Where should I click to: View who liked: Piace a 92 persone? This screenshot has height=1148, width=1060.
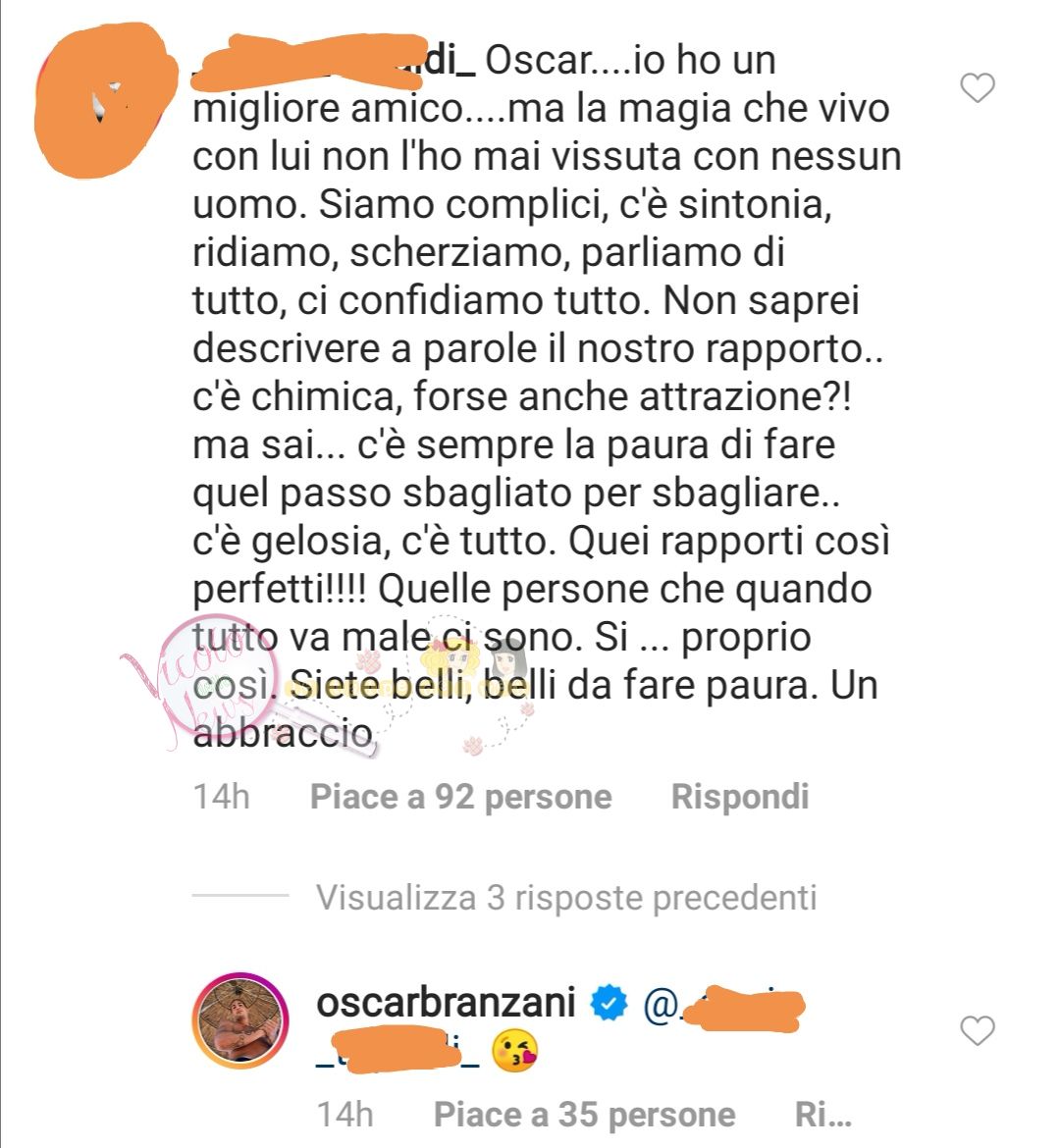pos(460,797)
